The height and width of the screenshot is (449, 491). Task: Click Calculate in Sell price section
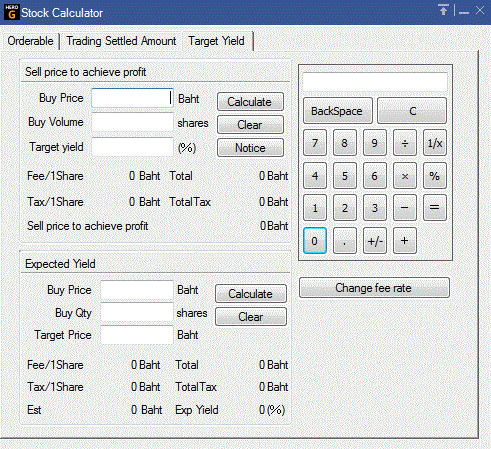coord(250,102)
